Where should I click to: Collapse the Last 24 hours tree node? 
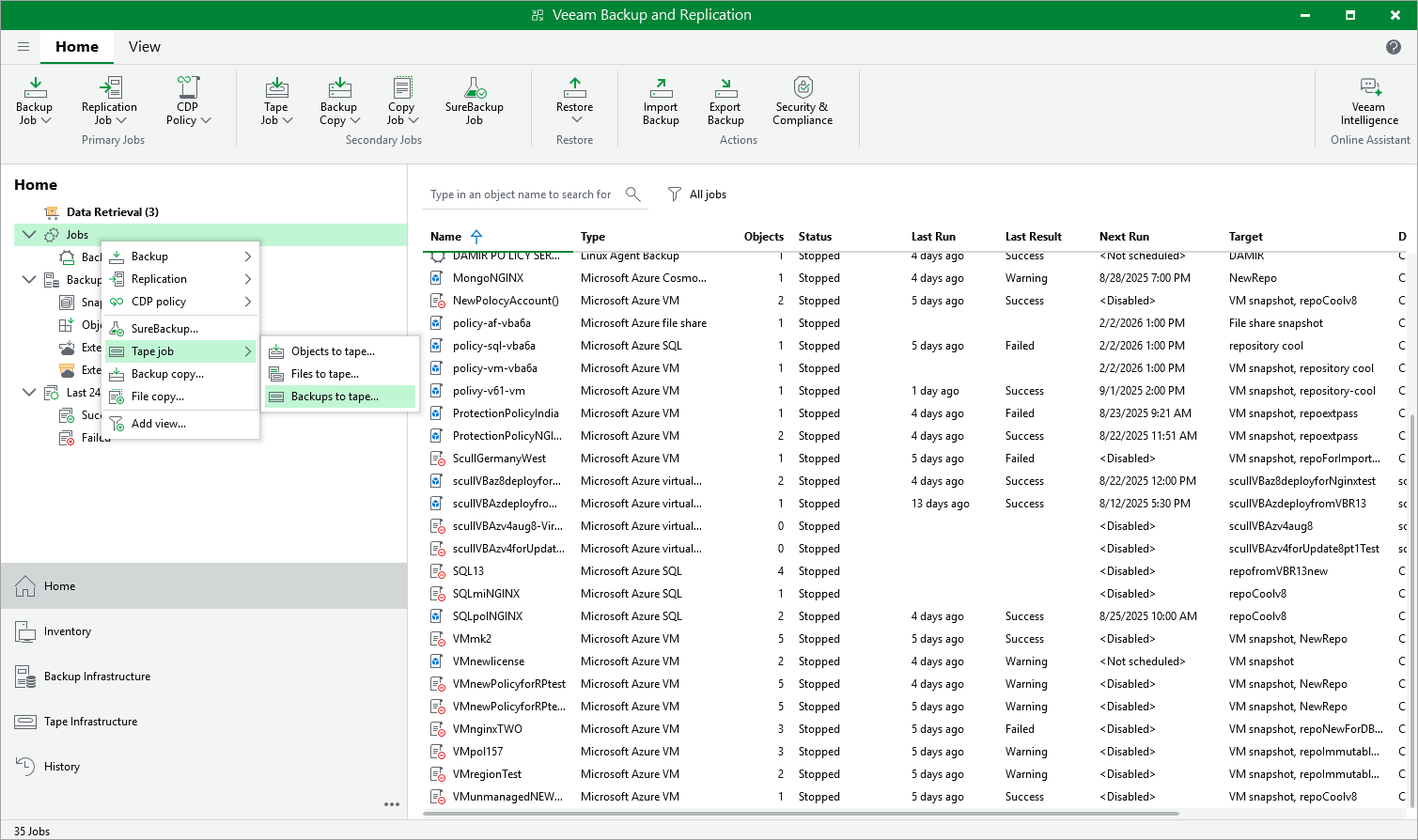pyautogui.click(x=29, y=393)
